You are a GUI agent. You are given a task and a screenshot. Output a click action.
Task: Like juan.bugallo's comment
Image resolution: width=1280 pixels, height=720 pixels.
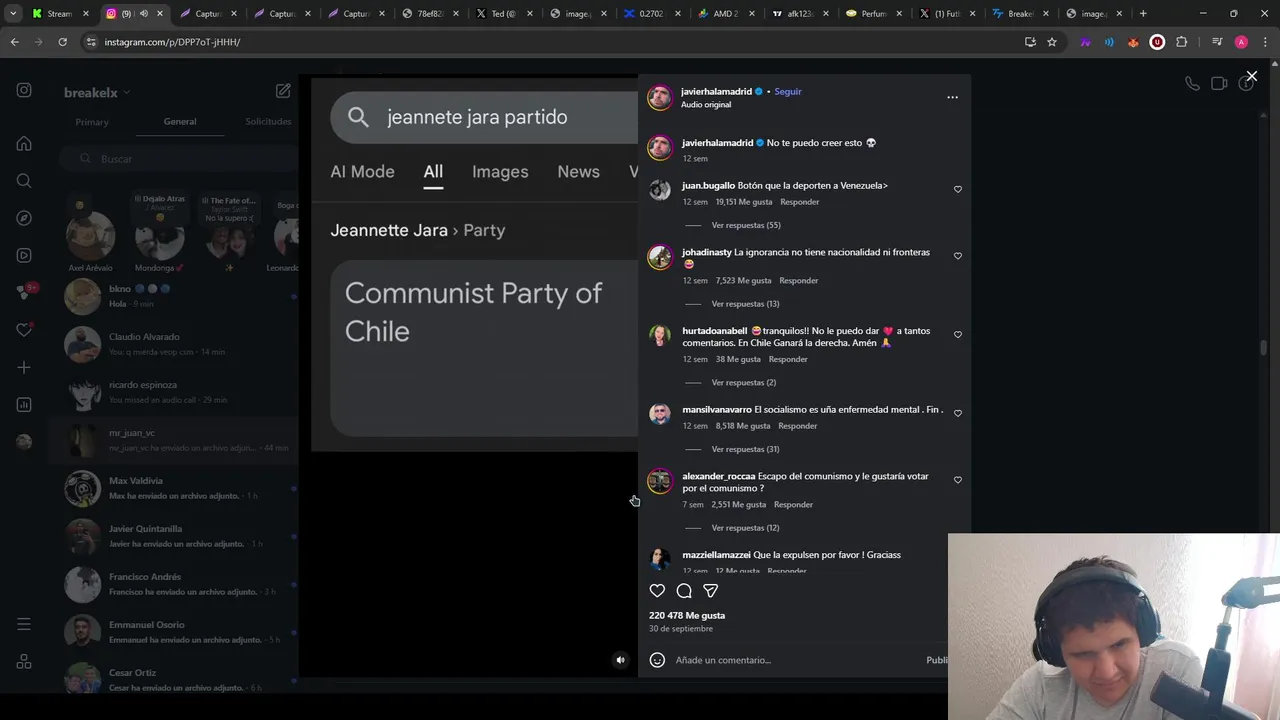(x=957, y=189)
